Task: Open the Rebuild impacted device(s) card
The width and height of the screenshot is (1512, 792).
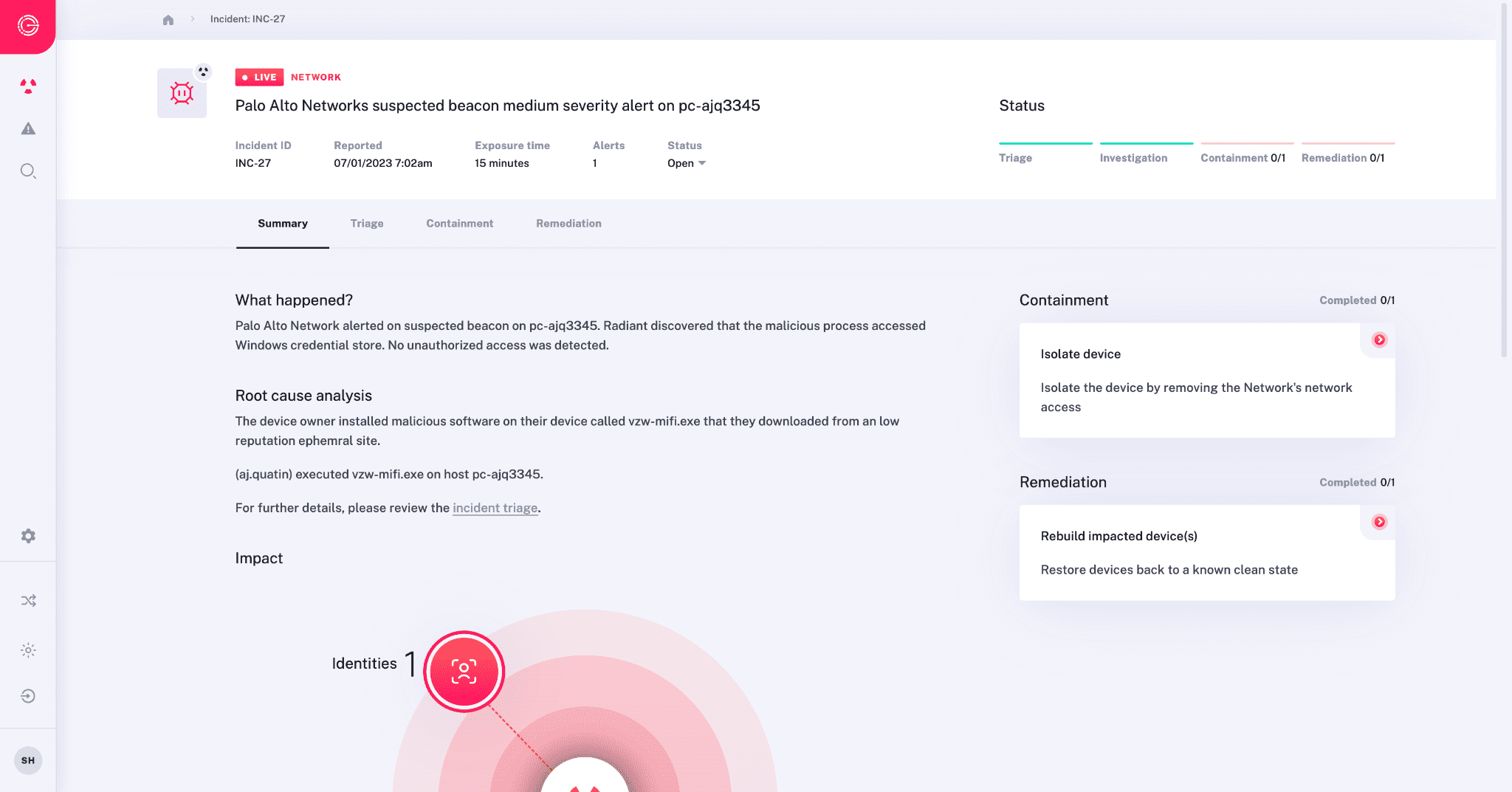Action: (1207, 553)
